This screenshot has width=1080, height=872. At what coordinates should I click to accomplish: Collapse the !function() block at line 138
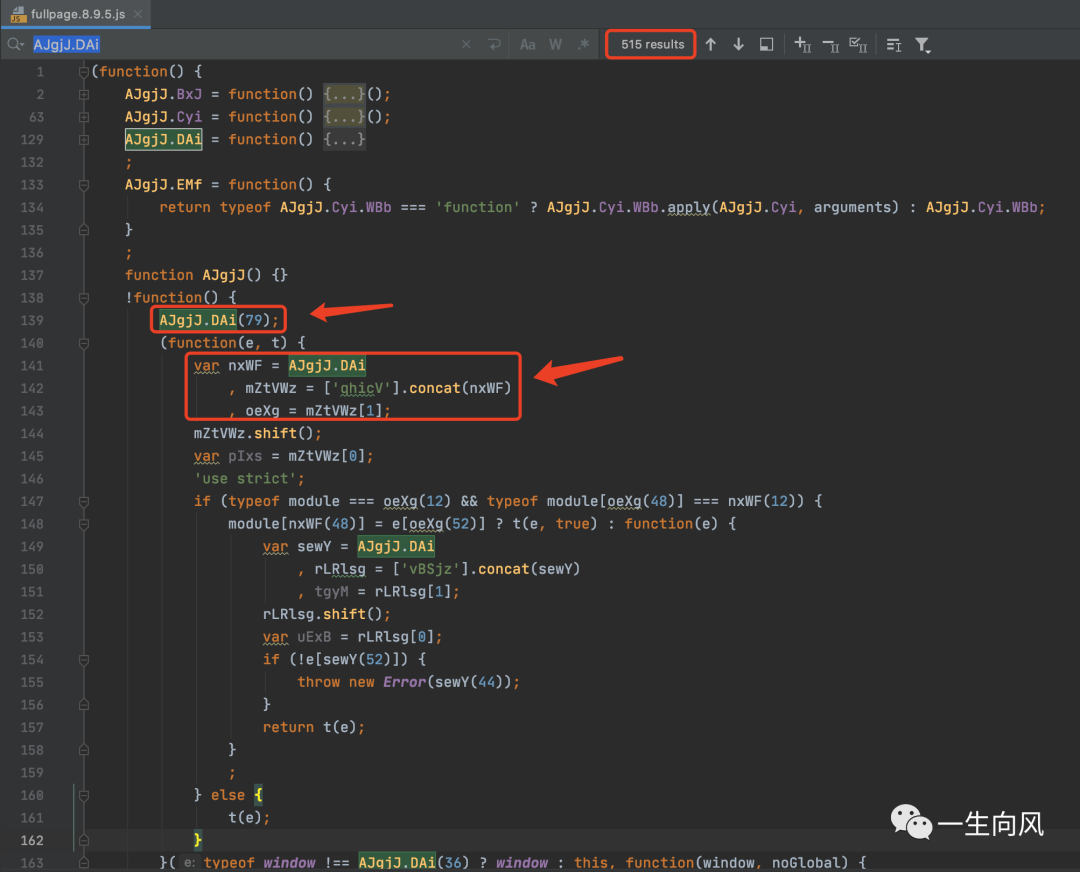(83, 298)
